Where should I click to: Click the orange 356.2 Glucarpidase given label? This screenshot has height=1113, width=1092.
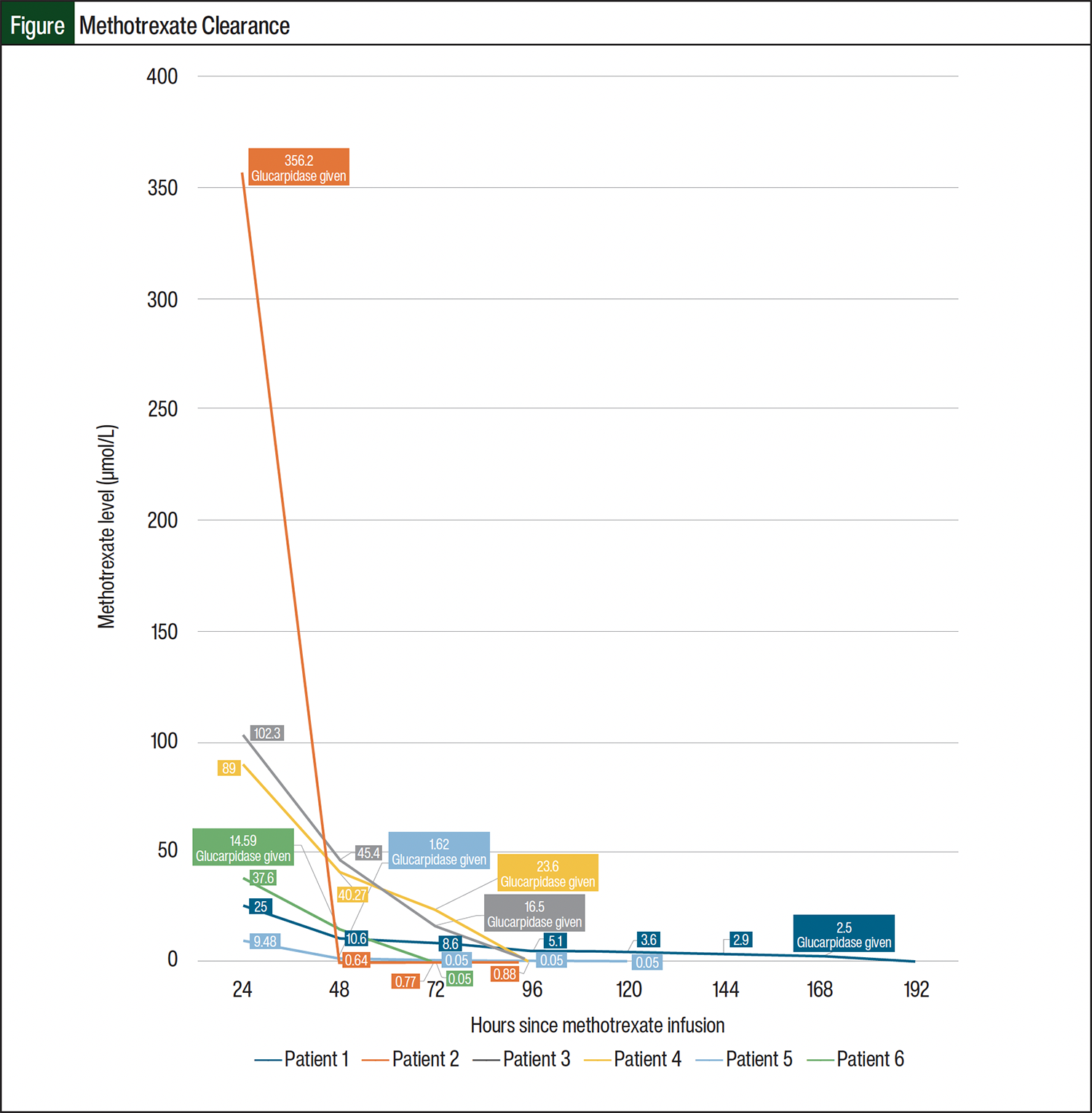pos(298,167)
